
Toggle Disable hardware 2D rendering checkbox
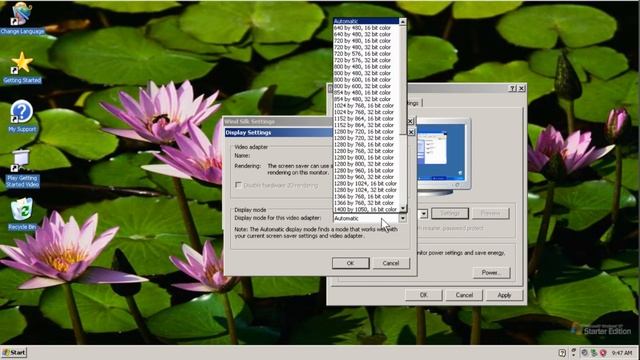pos(238,185)
